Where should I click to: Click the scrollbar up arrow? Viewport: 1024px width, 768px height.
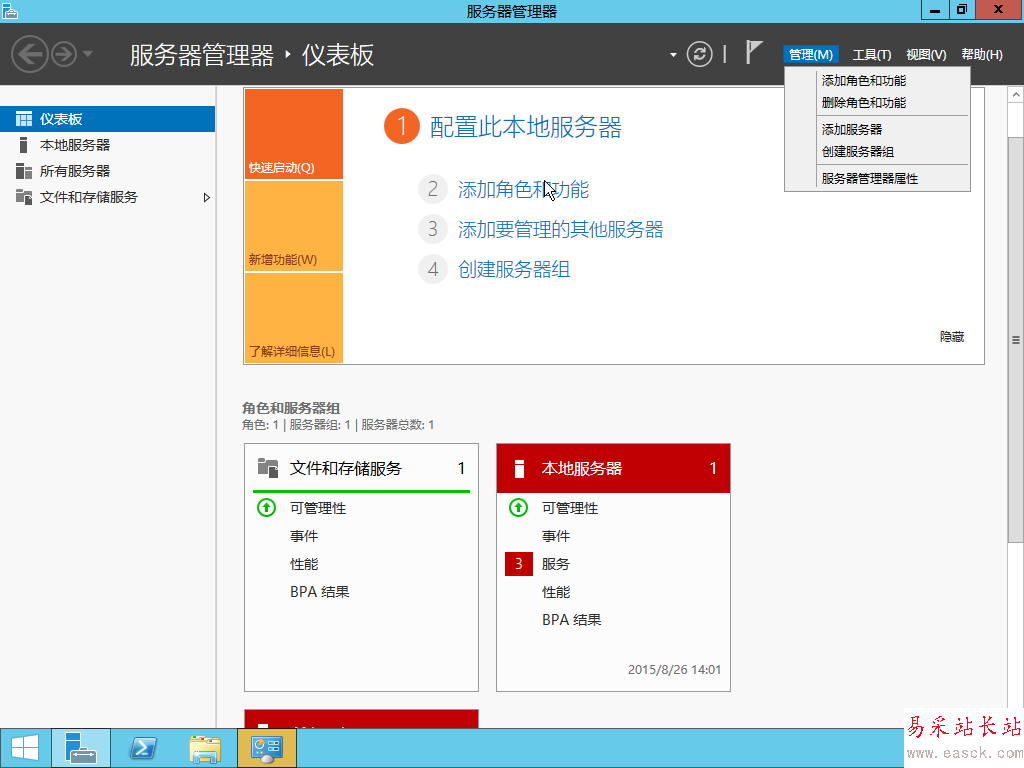click(x=1016, y=95)
